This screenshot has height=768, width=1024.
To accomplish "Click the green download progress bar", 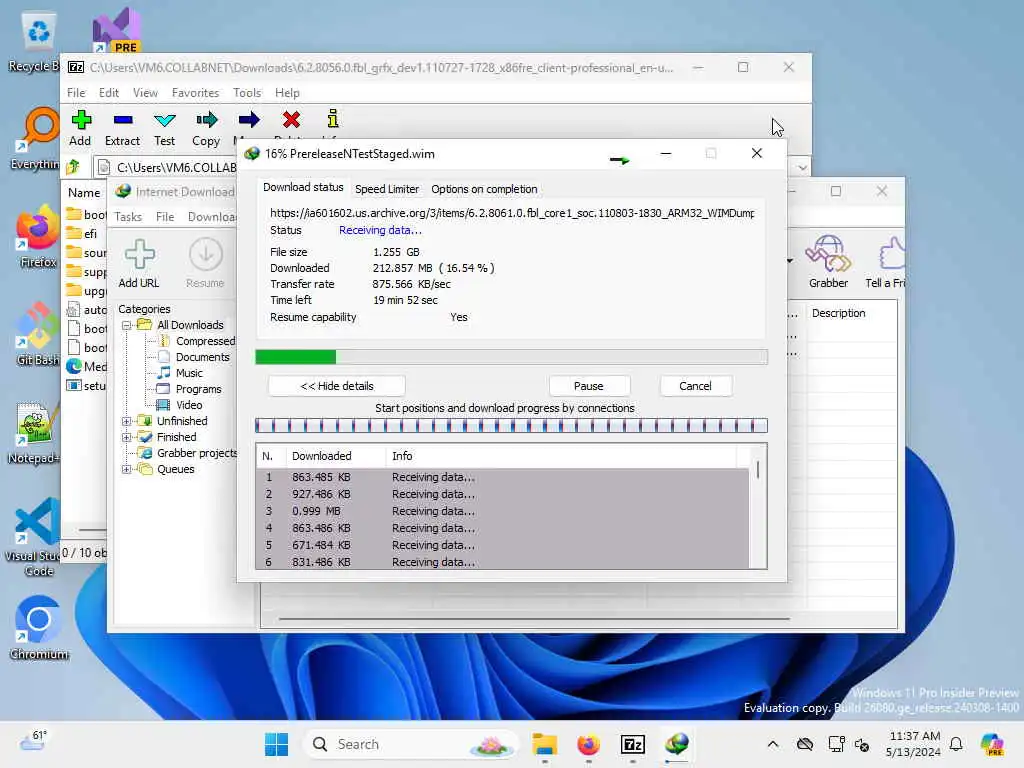I will [511, 357].
